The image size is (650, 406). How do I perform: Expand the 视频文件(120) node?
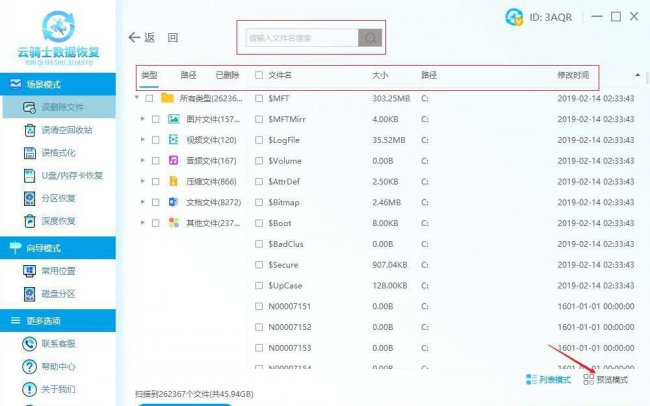[143, 139]
